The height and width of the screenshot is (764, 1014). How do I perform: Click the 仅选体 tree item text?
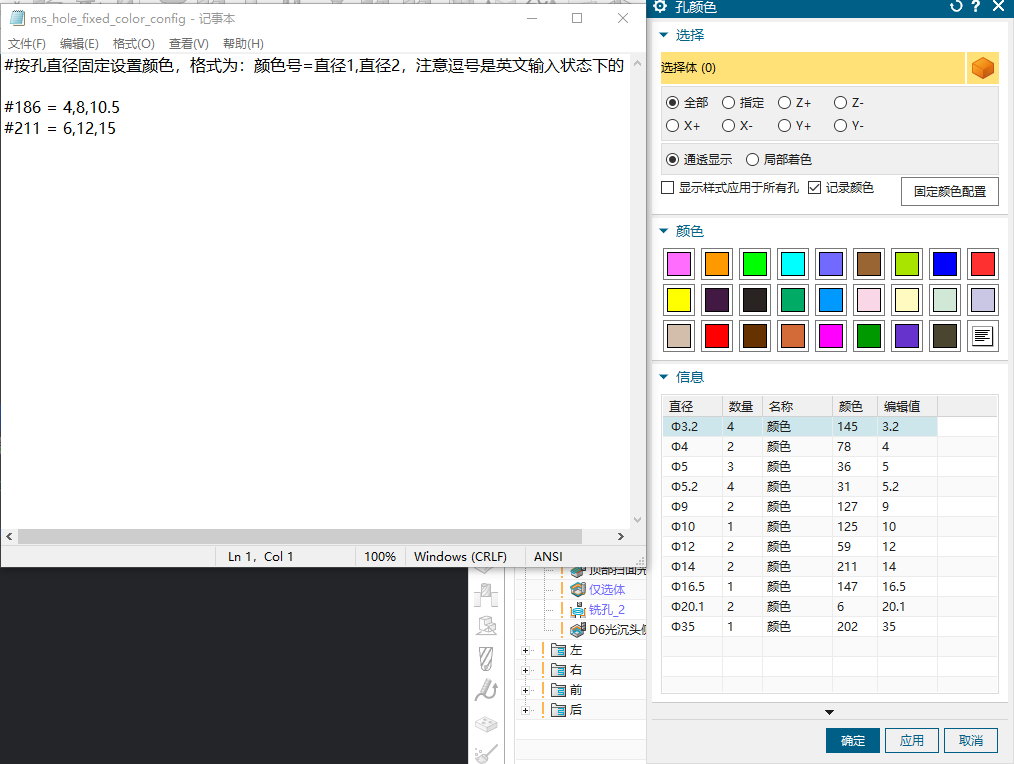click(607, 589)
